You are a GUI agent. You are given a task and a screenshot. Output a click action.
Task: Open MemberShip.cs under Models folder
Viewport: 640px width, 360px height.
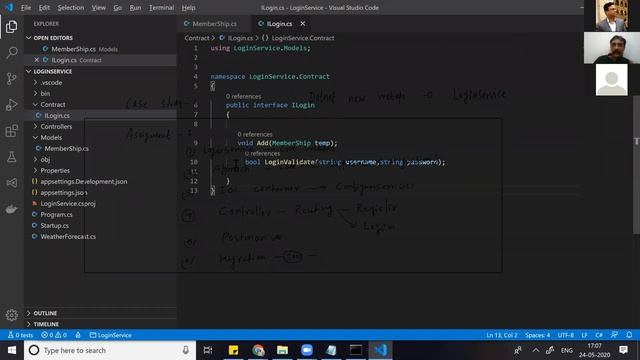click(100, 149)
